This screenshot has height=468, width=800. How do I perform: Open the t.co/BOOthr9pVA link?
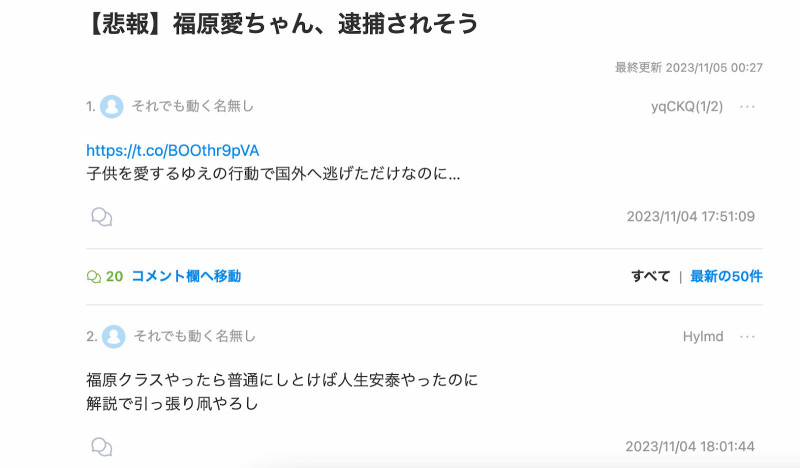tap(172, 151)
